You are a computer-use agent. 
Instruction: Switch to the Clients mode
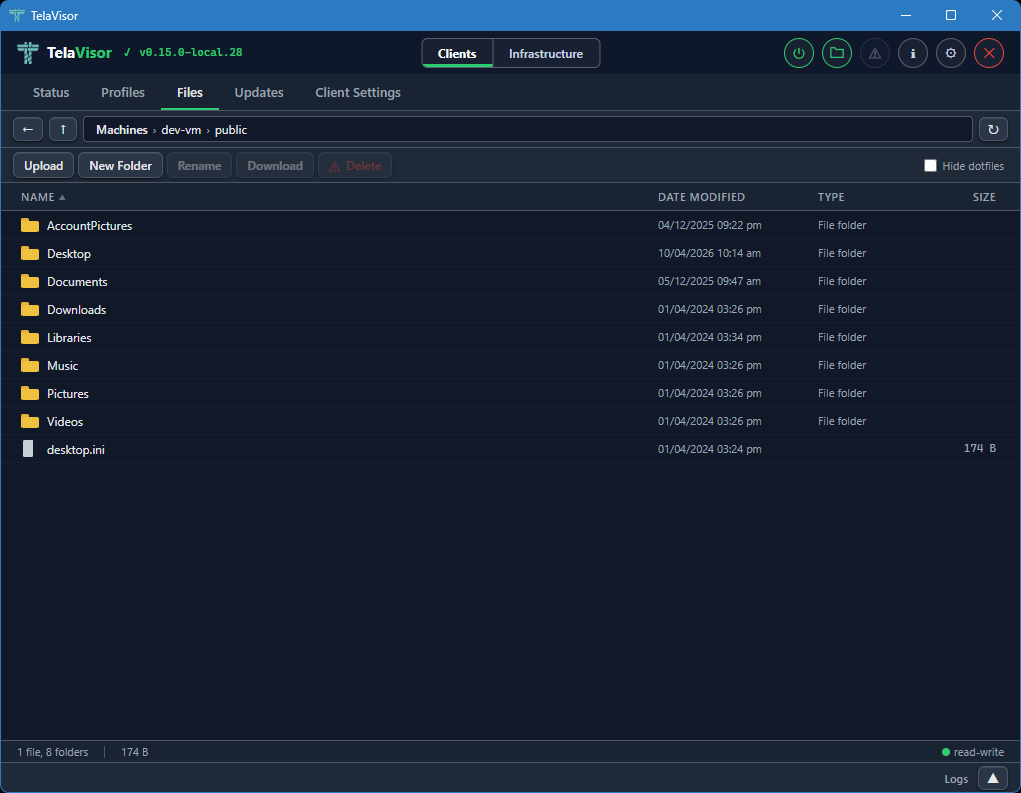[457, 53]
